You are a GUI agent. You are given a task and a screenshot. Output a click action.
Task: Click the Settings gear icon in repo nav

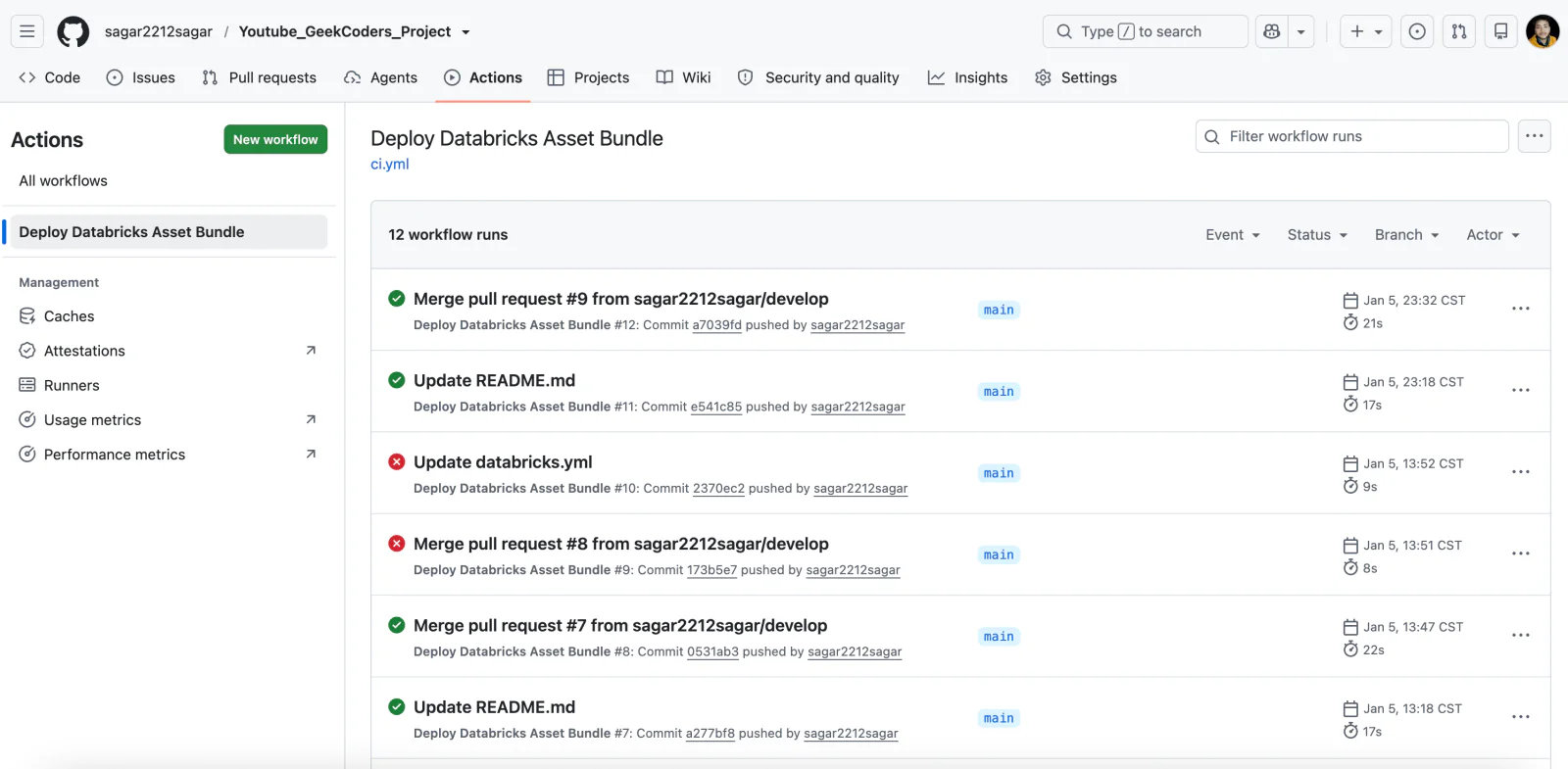1043,77
